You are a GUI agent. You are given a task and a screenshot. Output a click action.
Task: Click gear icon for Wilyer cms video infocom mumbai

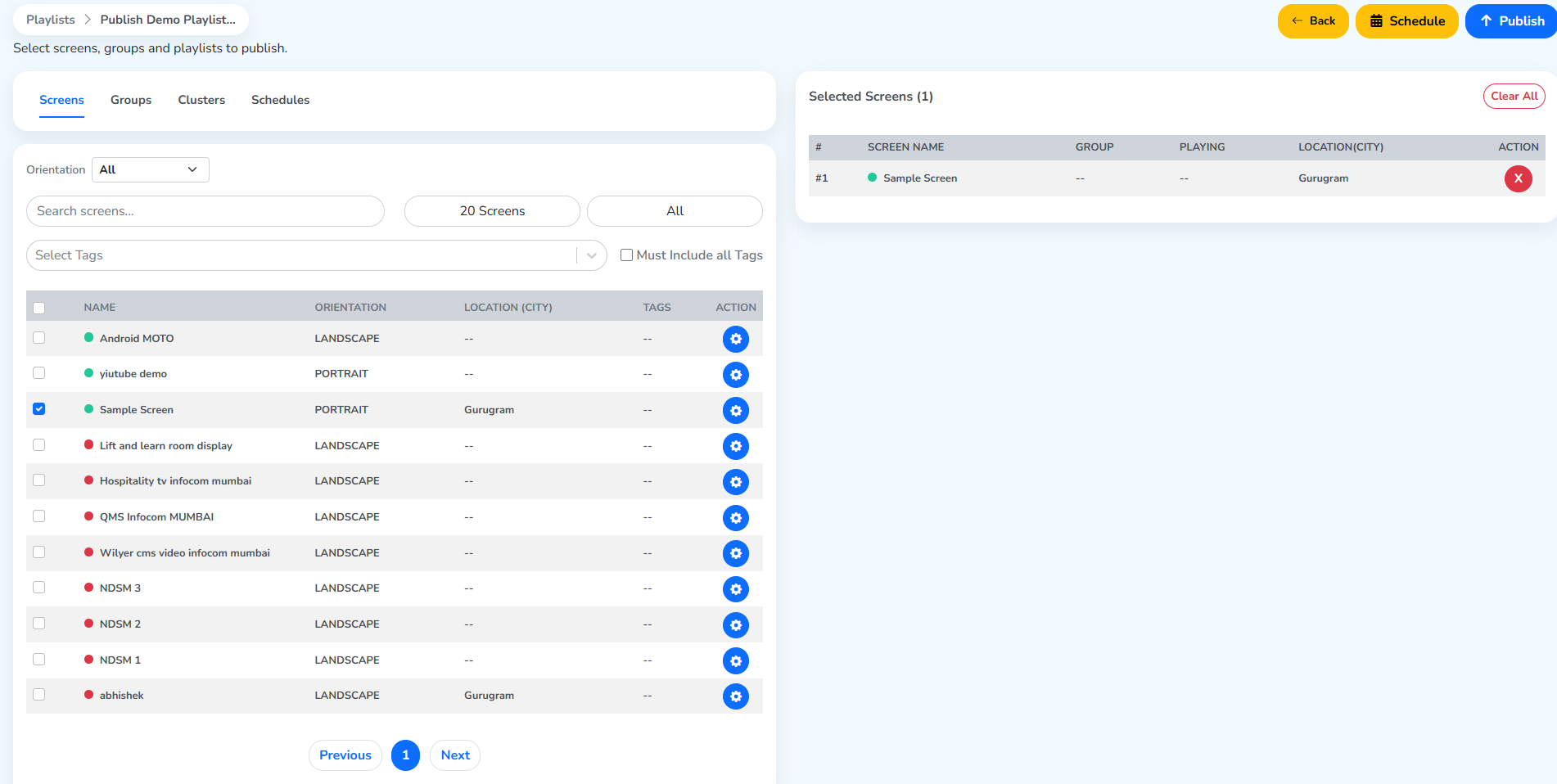tap(735, 553)
